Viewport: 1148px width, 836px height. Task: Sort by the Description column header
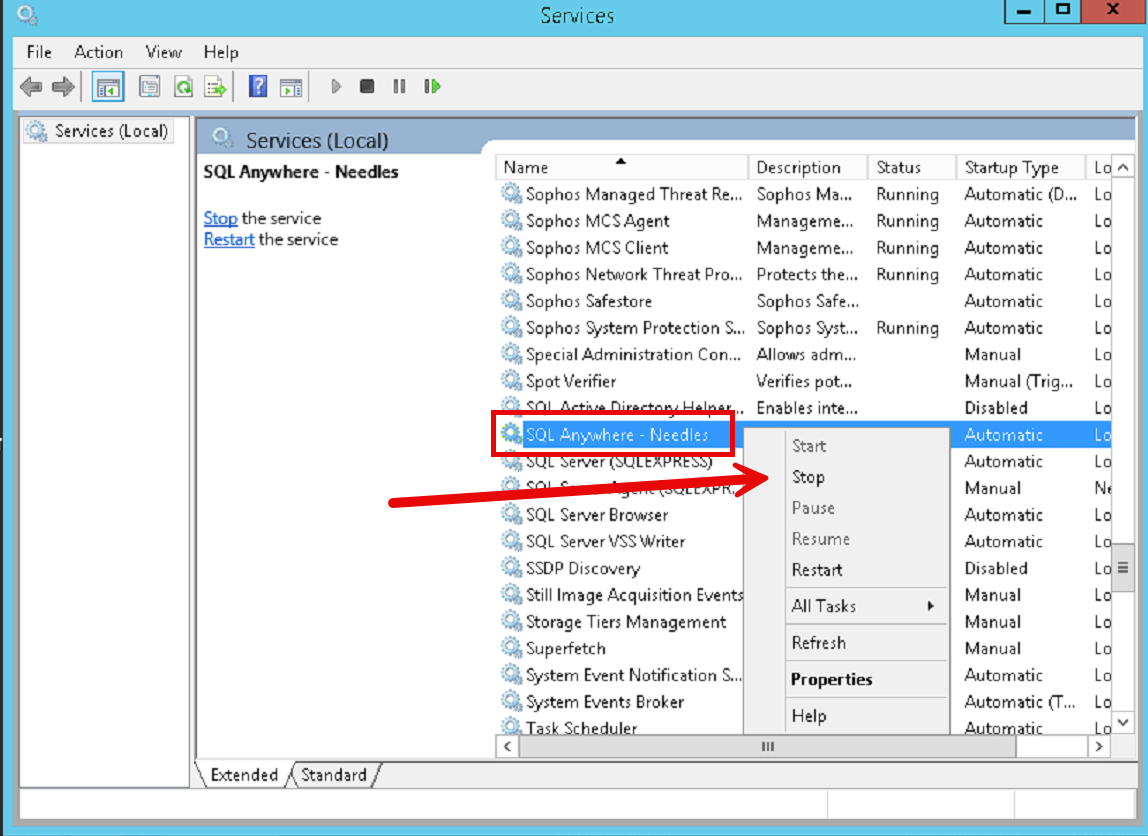pyautogui.click(x=808, y=167)
